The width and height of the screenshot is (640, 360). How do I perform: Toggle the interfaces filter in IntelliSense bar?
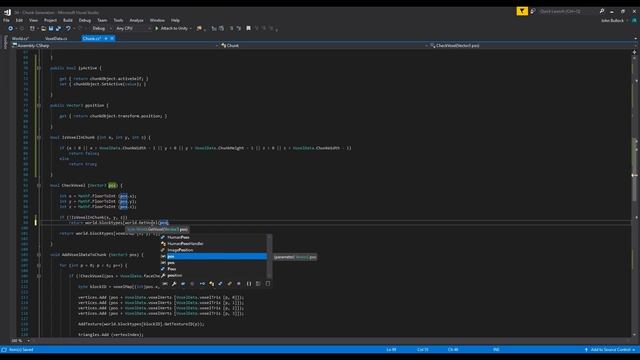pyautogui.click(x=202, y=283)
